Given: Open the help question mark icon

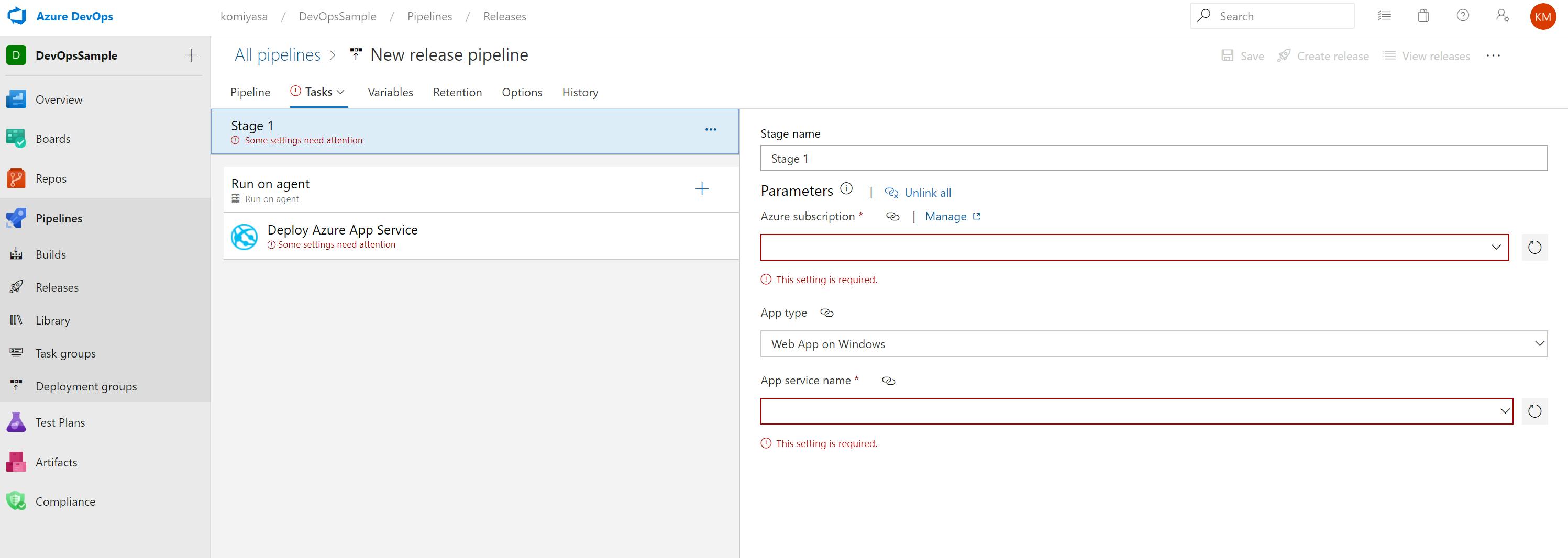Looking at the screenshot, I should coord(1463,16).
